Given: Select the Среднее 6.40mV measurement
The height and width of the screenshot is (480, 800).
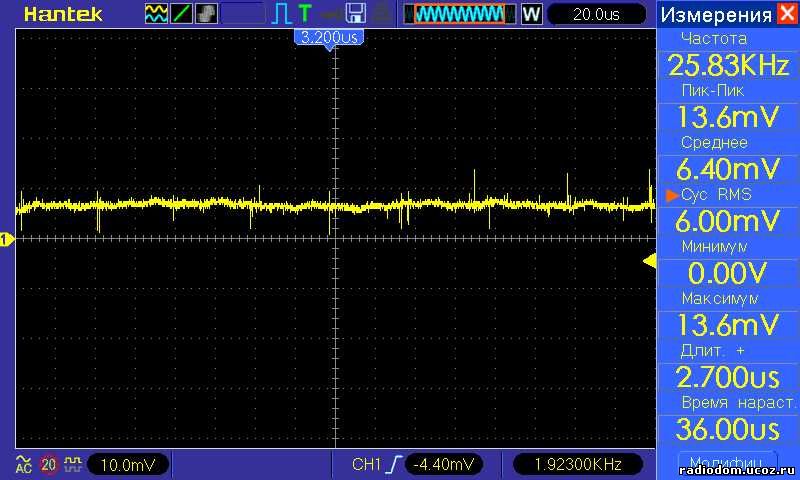Looking at the screenshot, I should tap(728, 159).
